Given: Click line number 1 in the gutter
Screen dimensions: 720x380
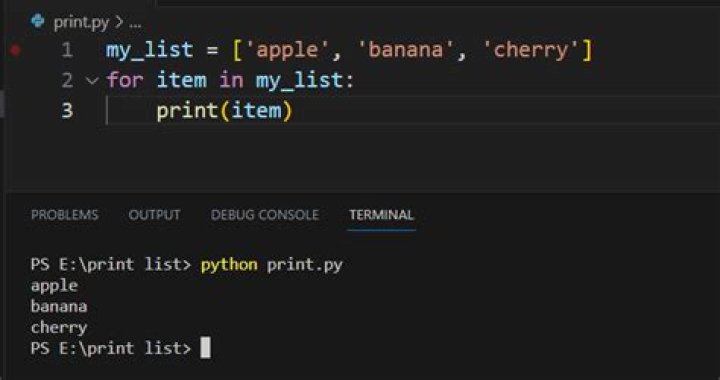Looking at the screenshot, I should [x=68, y=50].
